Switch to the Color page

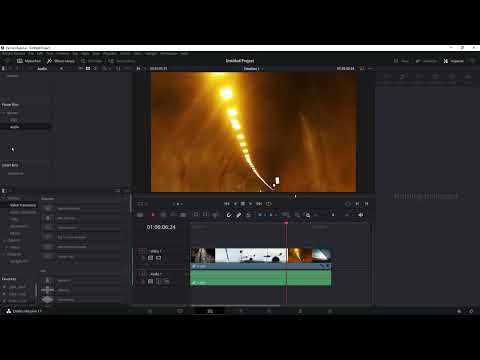click(x=269, y=311)
